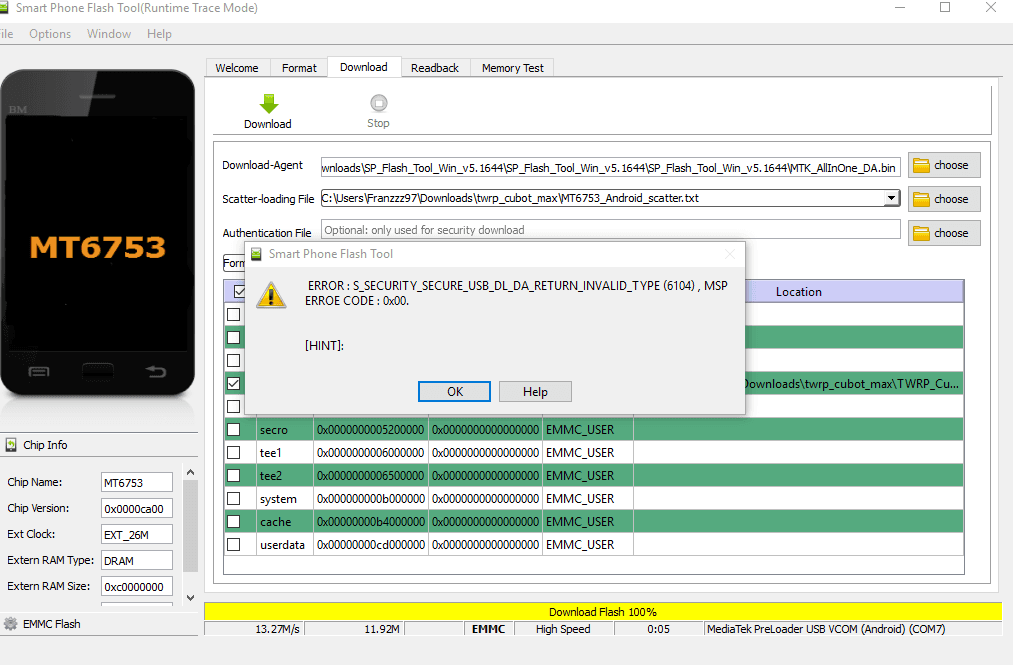Viewport: 1013px width, 665px height.
Task: Click the High Speed status entry
Action: pyautogui.click(x=563, y=629)
